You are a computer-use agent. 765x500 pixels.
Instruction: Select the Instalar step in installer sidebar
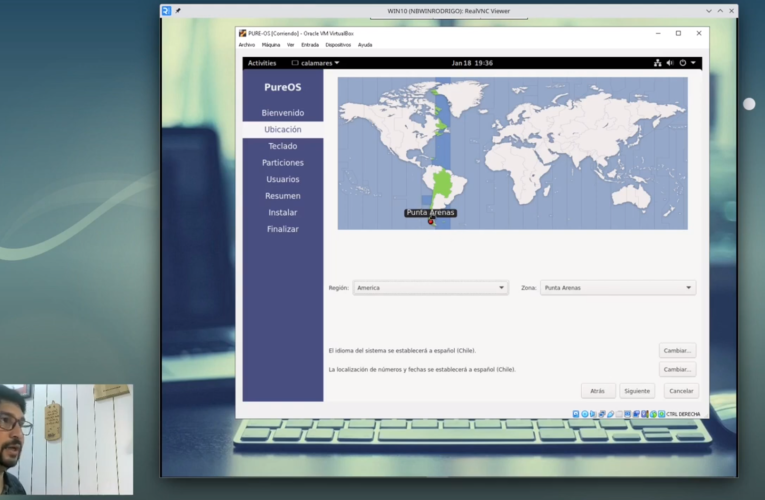click(x=283, y=212)
